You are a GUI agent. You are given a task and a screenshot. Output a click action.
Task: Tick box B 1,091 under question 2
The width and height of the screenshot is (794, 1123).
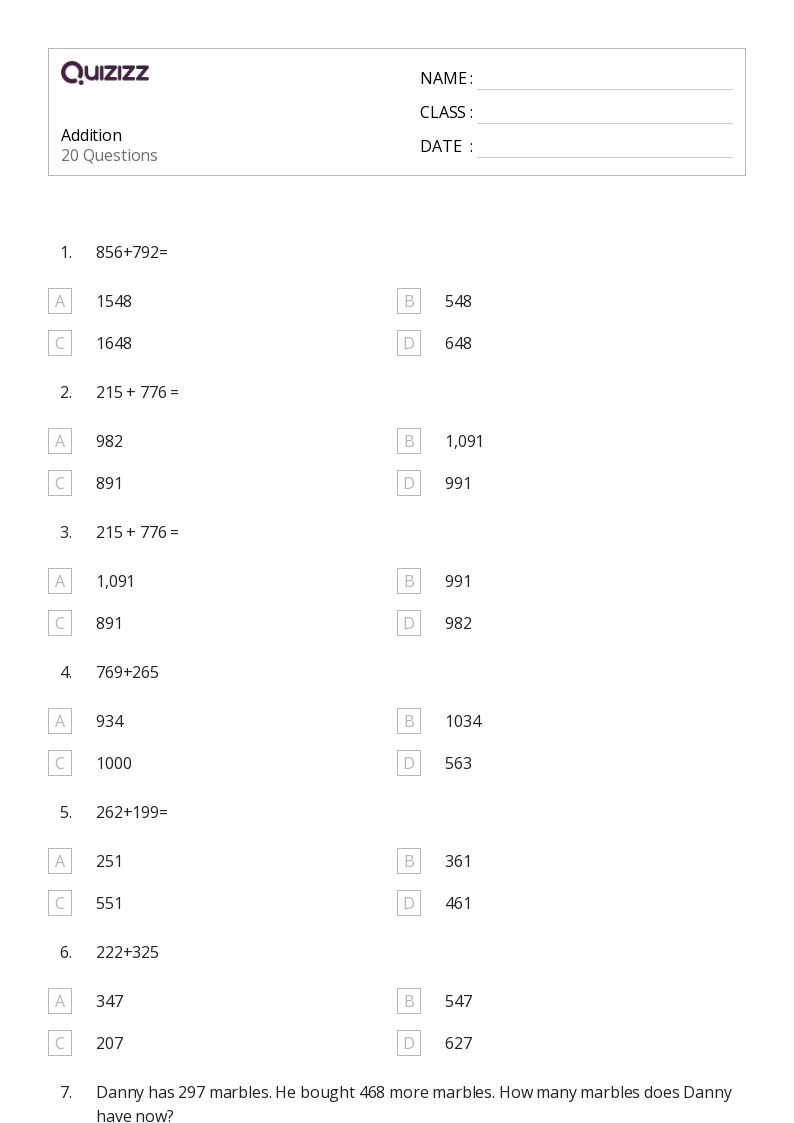[409, 441]
